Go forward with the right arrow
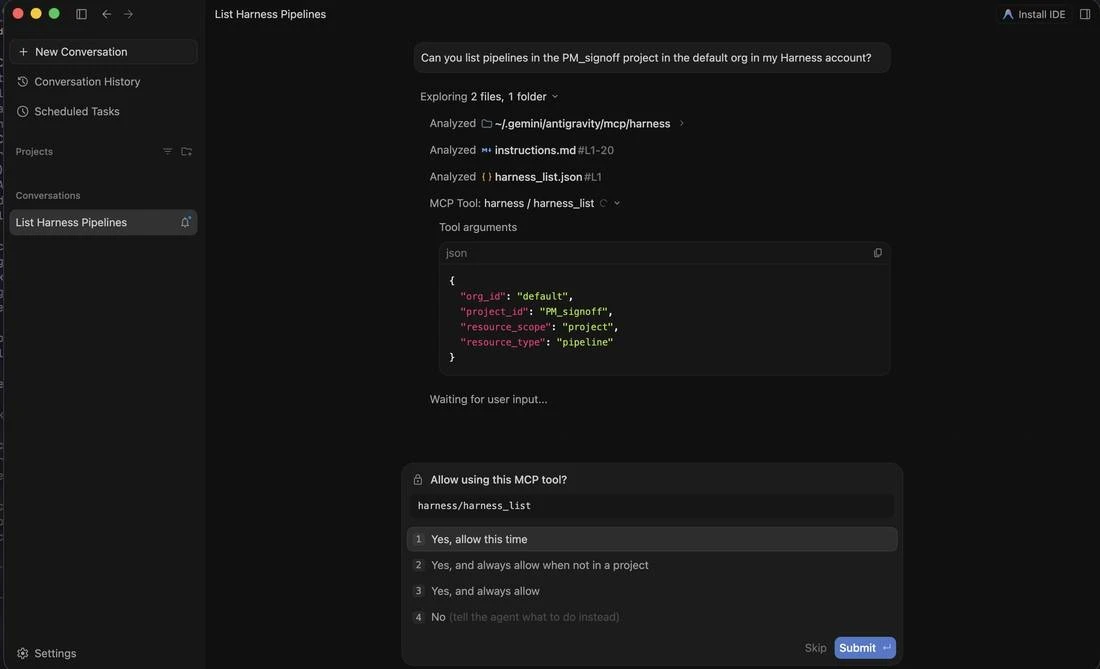This screenshot has height=669, width=1100. (x=128, y=14)
